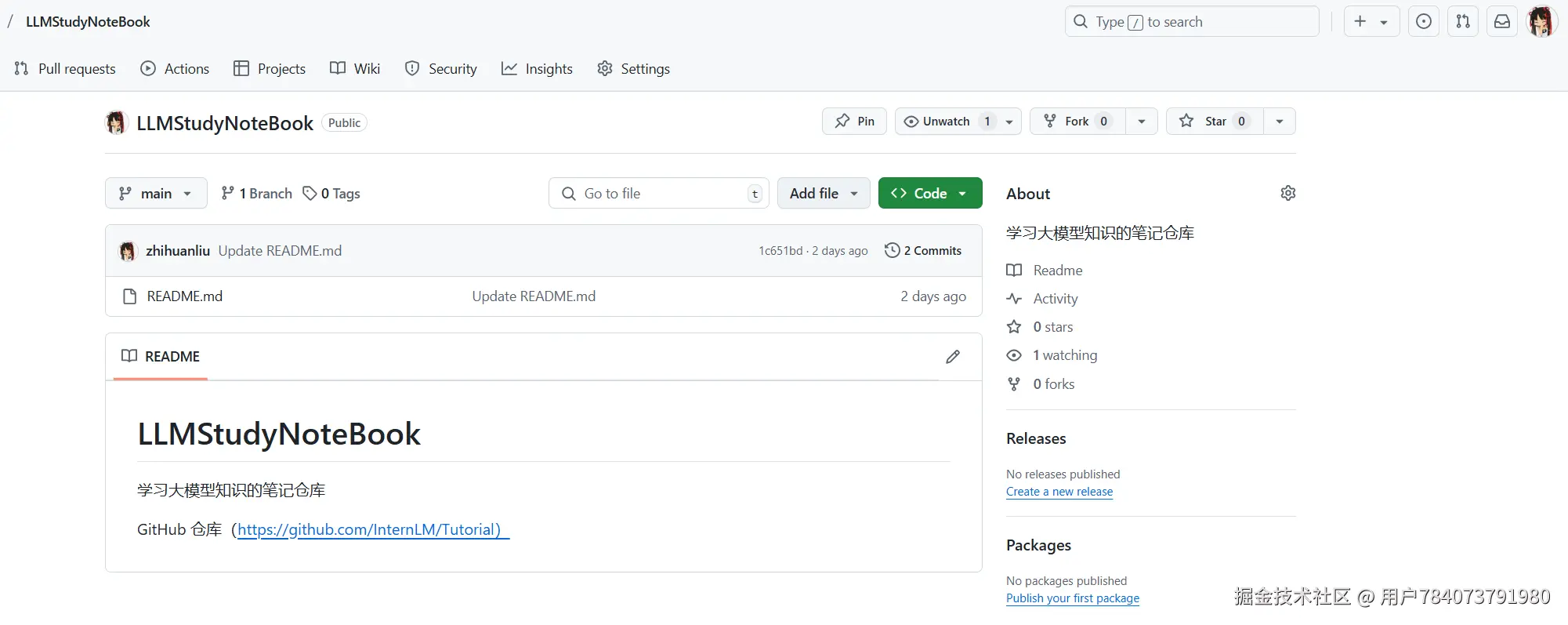Image resolution: width=1568 pixels, height=625 pixels.
Task: Toggle Unwatch for the repository
Action: (947, 122)
